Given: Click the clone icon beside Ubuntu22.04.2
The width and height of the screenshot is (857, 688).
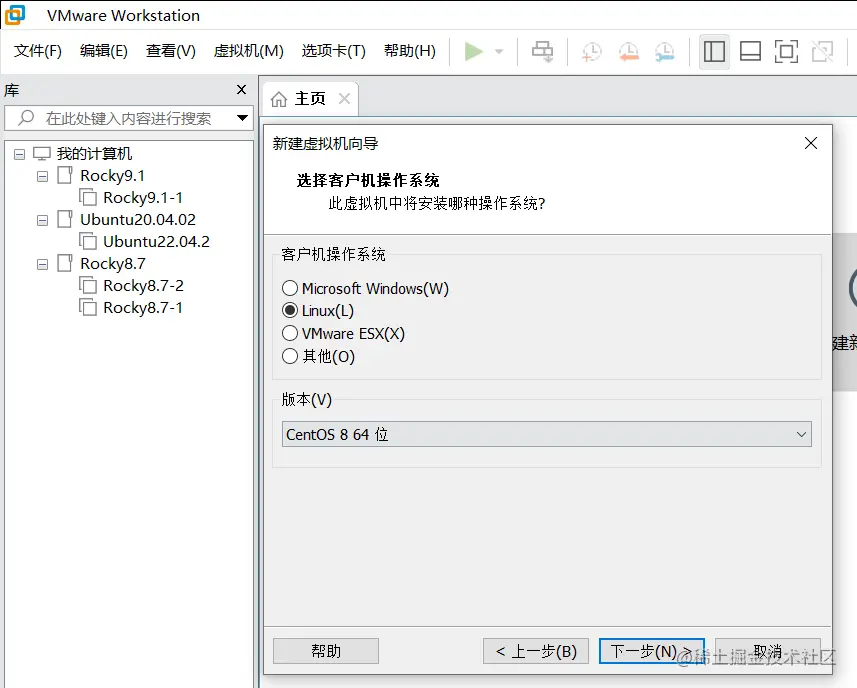Looking at the screenshot, I should [x=88, y=241].
